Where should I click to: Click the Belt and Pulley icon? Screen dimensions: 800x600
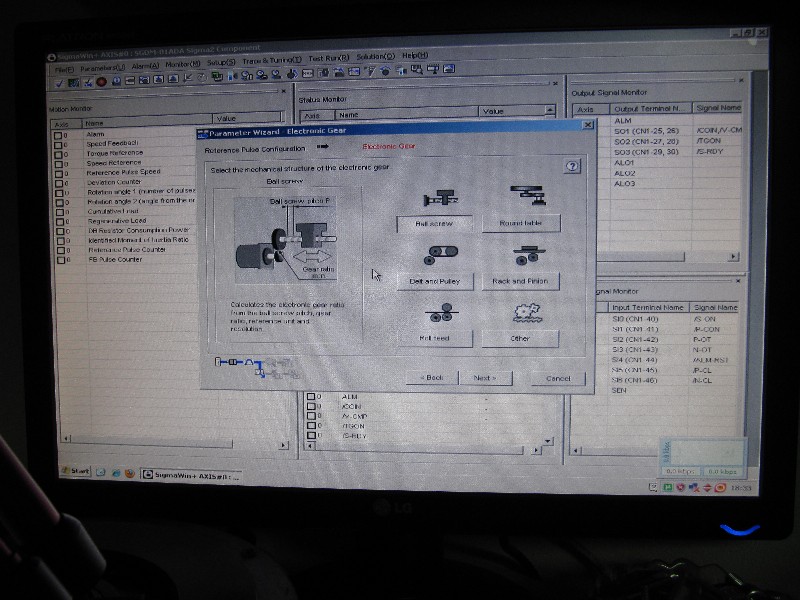click(434, 256)
